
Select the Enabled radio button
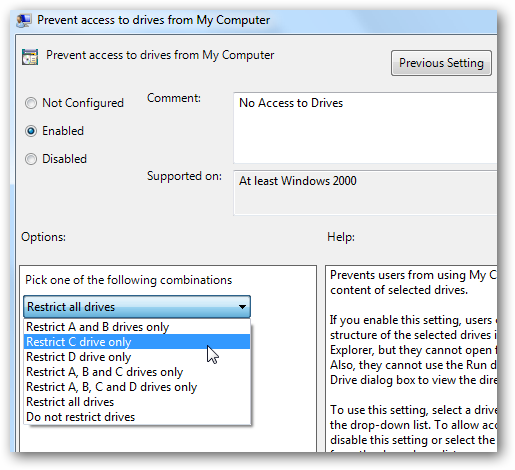[31, 131]
